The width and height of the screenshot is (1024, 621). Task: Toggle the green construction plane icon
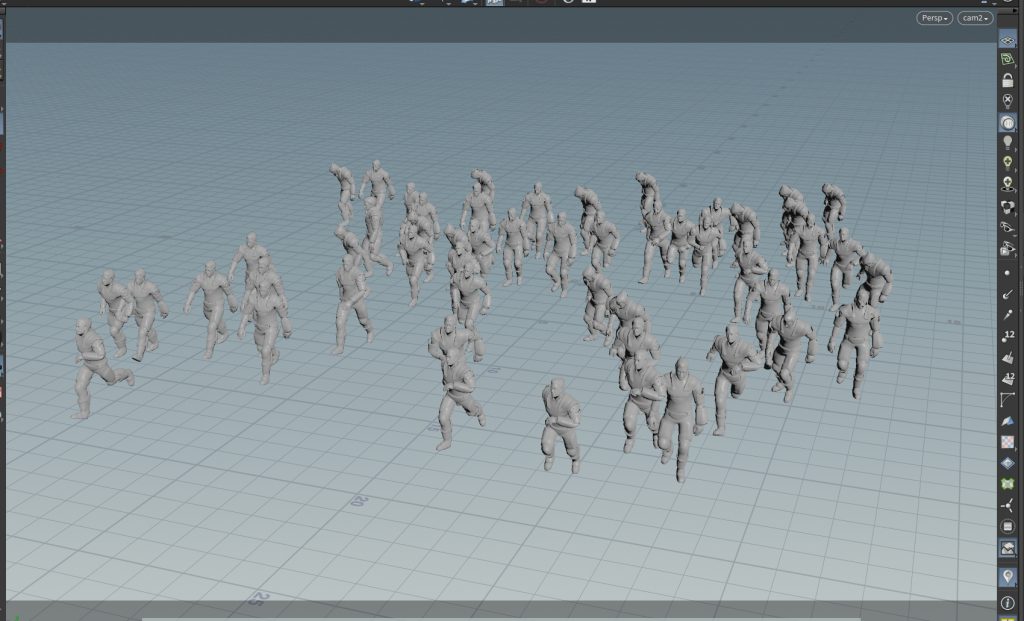1008,59
